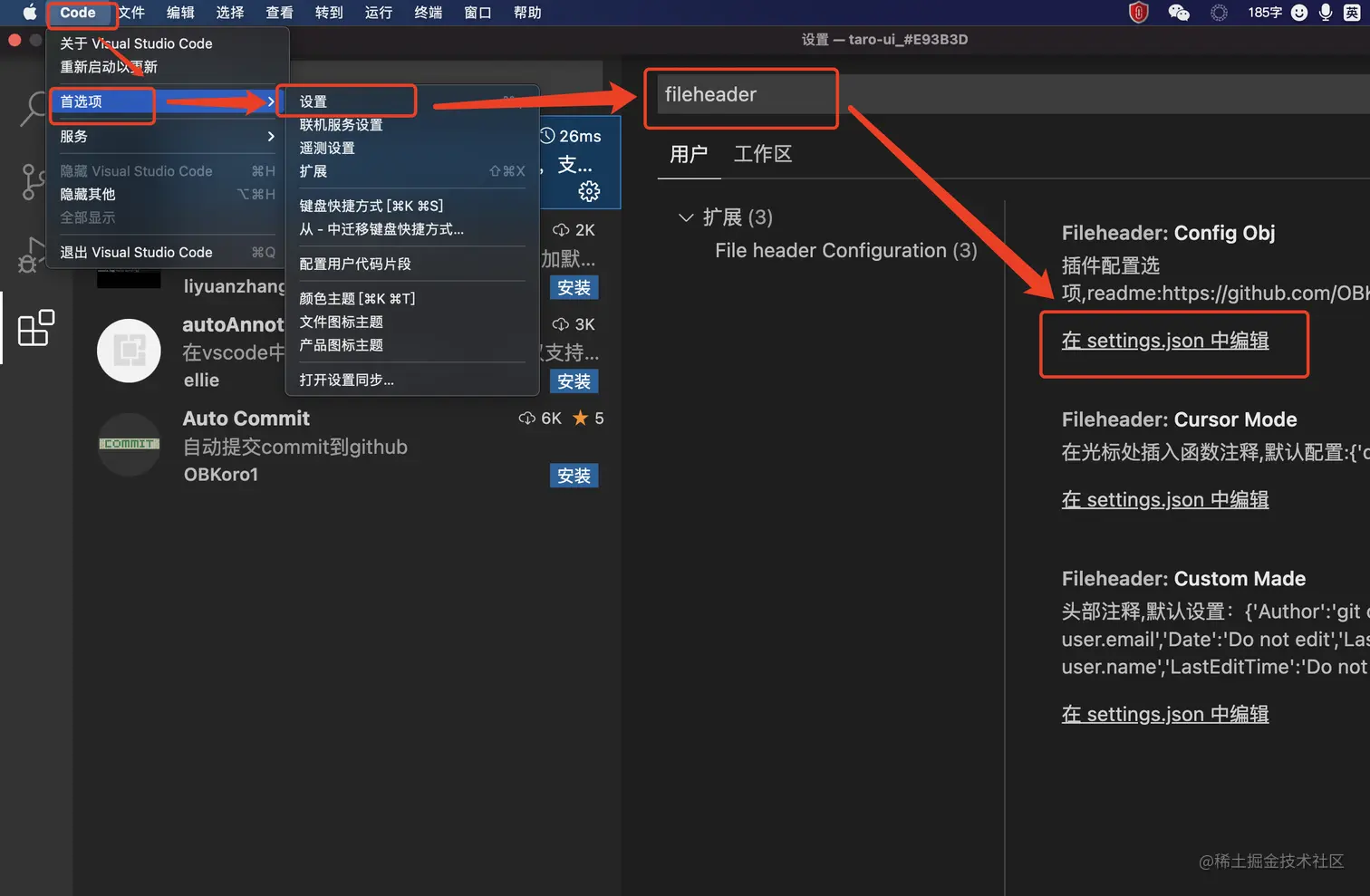Install the liyuanzhang extension
This screenshot has height=896, width=1370.
(x=574, y=287)
